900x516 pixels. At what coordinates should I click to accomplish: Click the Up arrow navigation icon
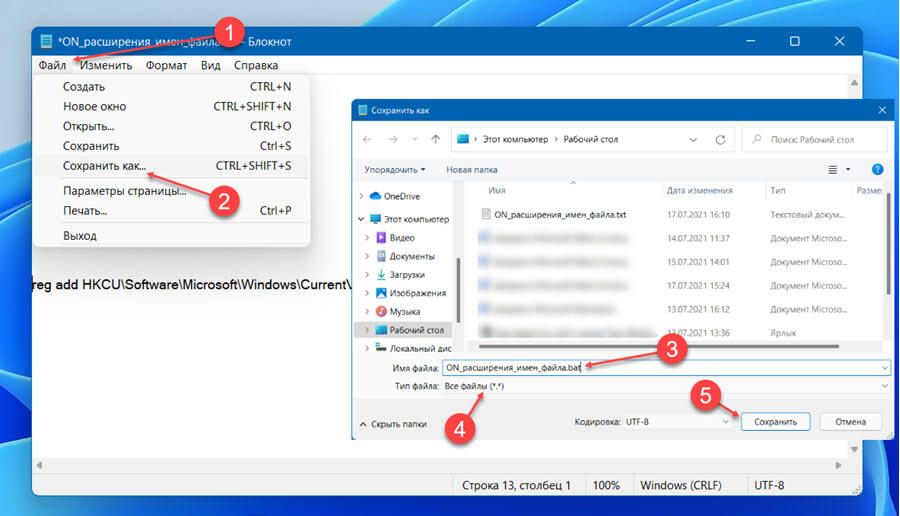click(436, 139)
